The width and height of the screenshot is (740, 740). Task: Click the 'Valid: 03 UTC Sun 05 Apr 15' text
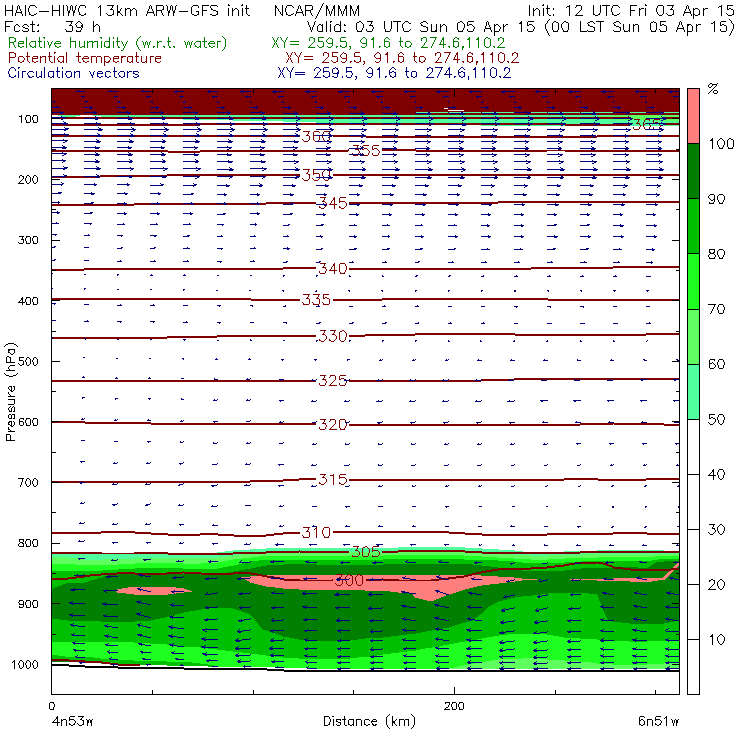click(421, 27)
